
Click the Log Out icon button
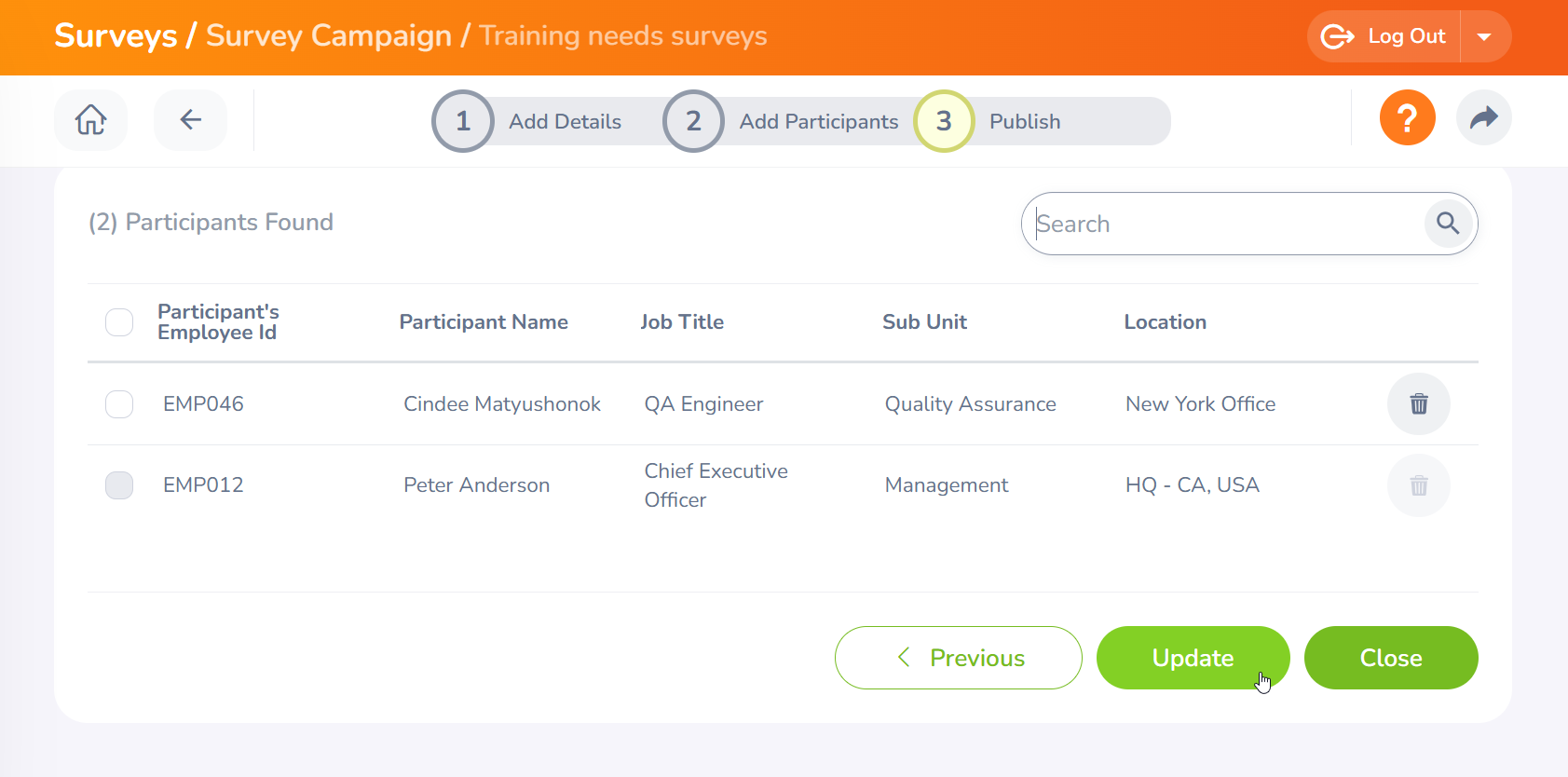(x=1384, y=36)
